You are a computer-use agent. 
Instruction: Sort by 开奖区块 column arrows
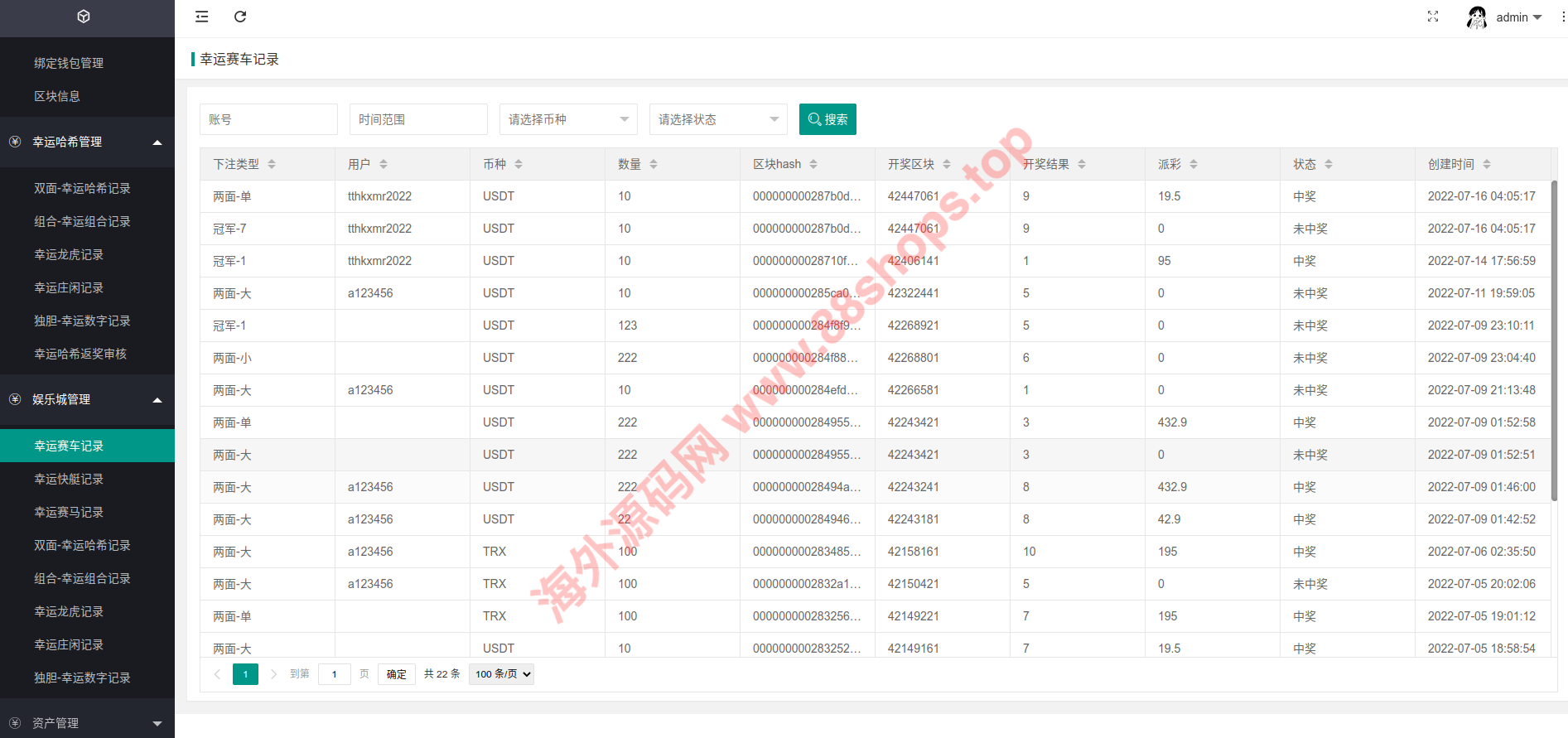[947, 164]
